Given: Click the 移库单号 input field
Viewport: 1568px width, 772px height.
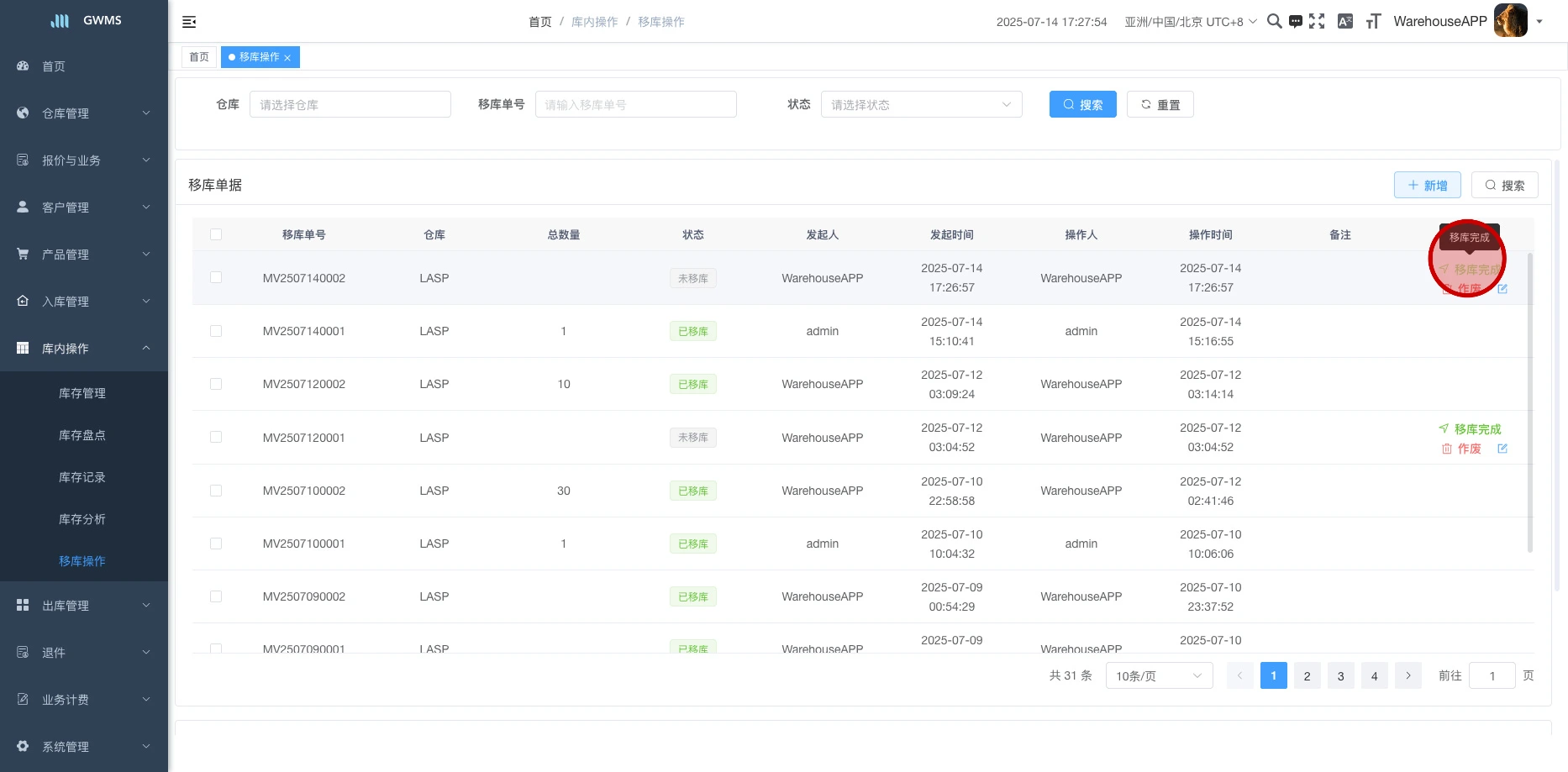Looking at the screenshot, I should (x=635, y=104).
